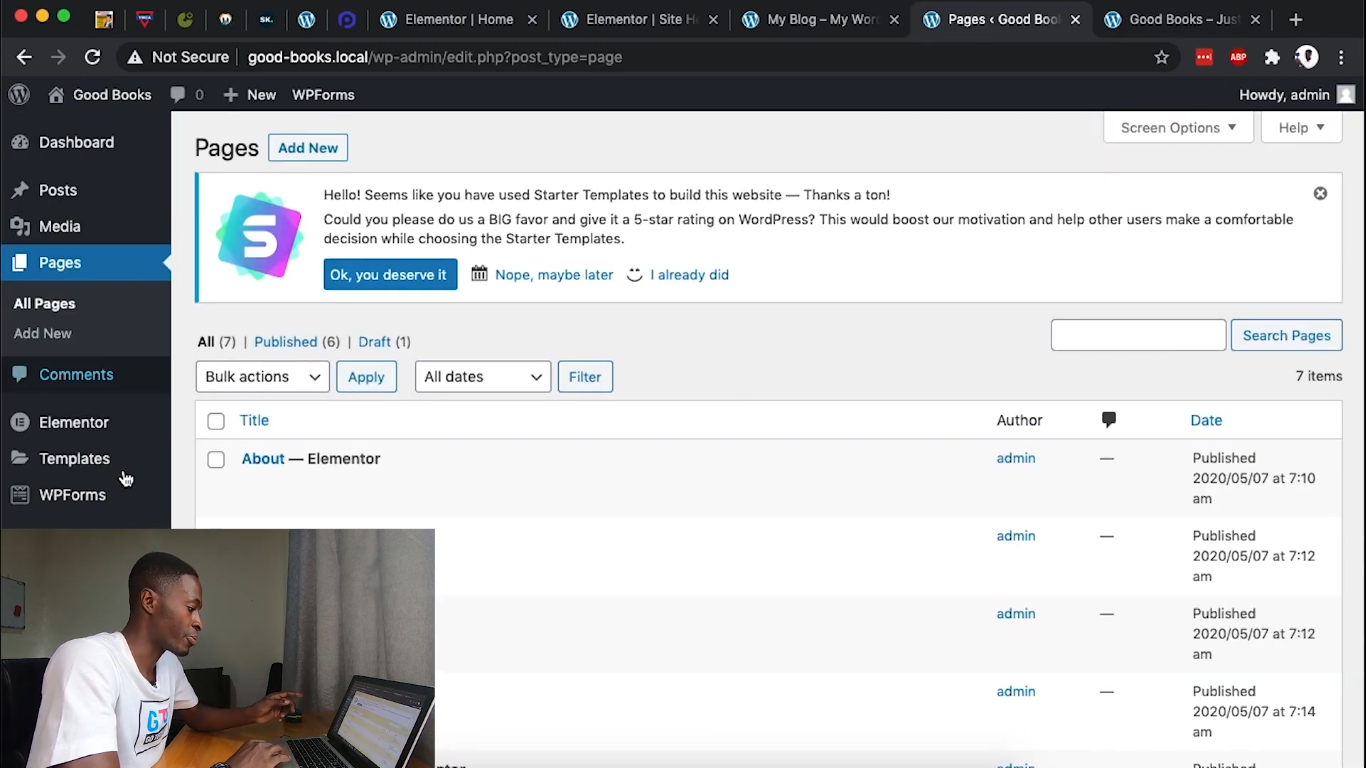Reload the page with the refresh icon

tap(92, 57)
